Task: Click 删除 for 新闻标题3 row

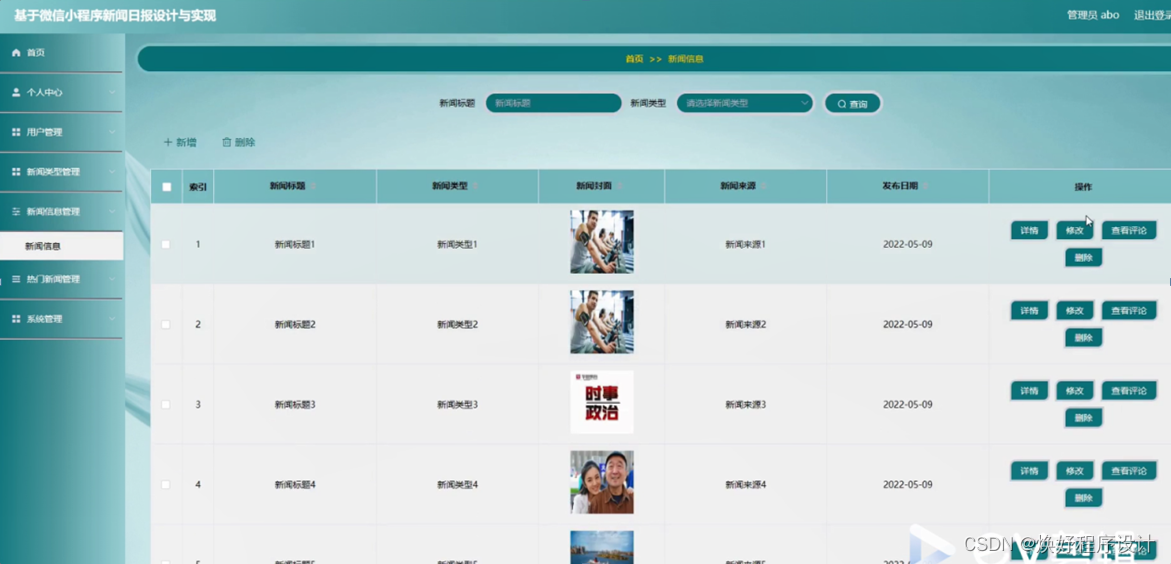Action: coord(1084,417)
